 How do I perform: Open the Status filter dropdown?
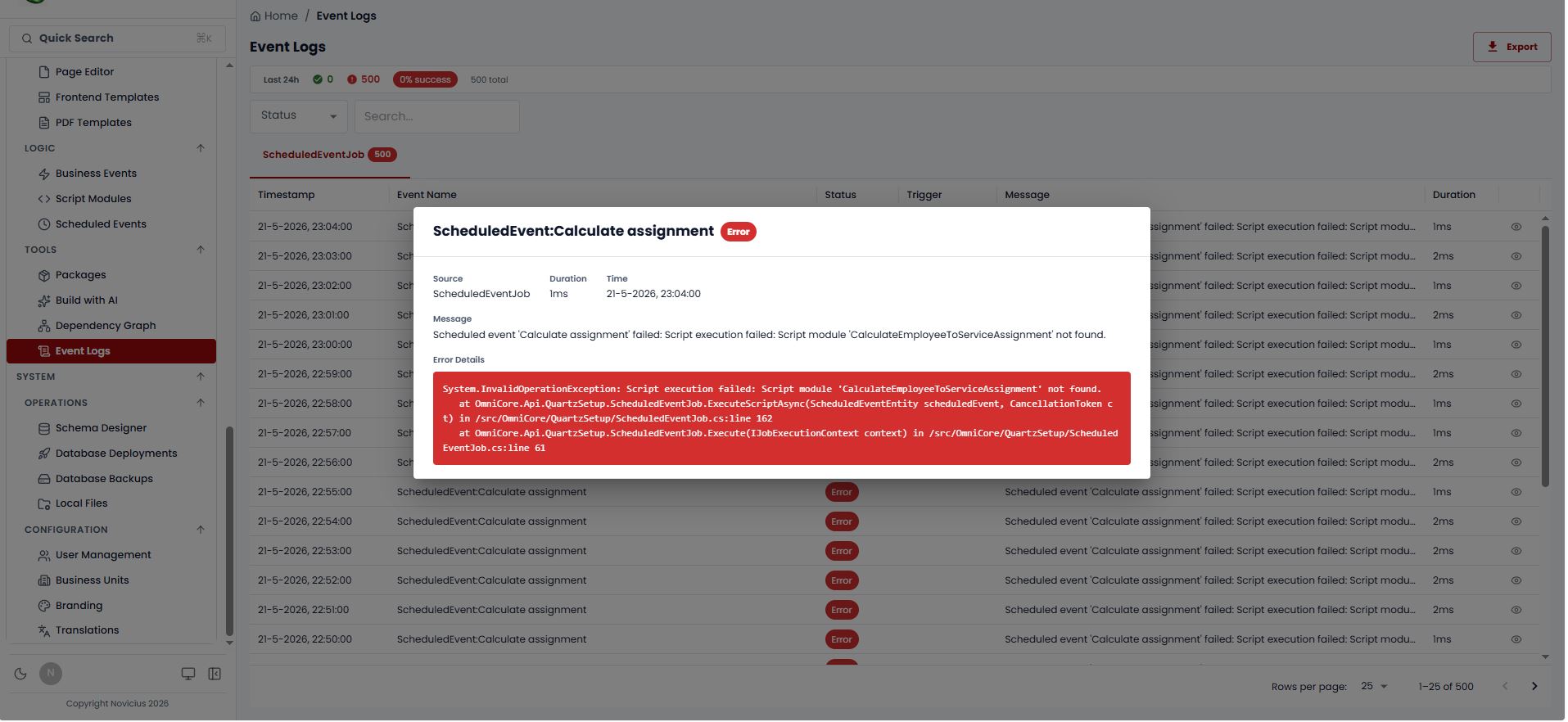point(299,116)
